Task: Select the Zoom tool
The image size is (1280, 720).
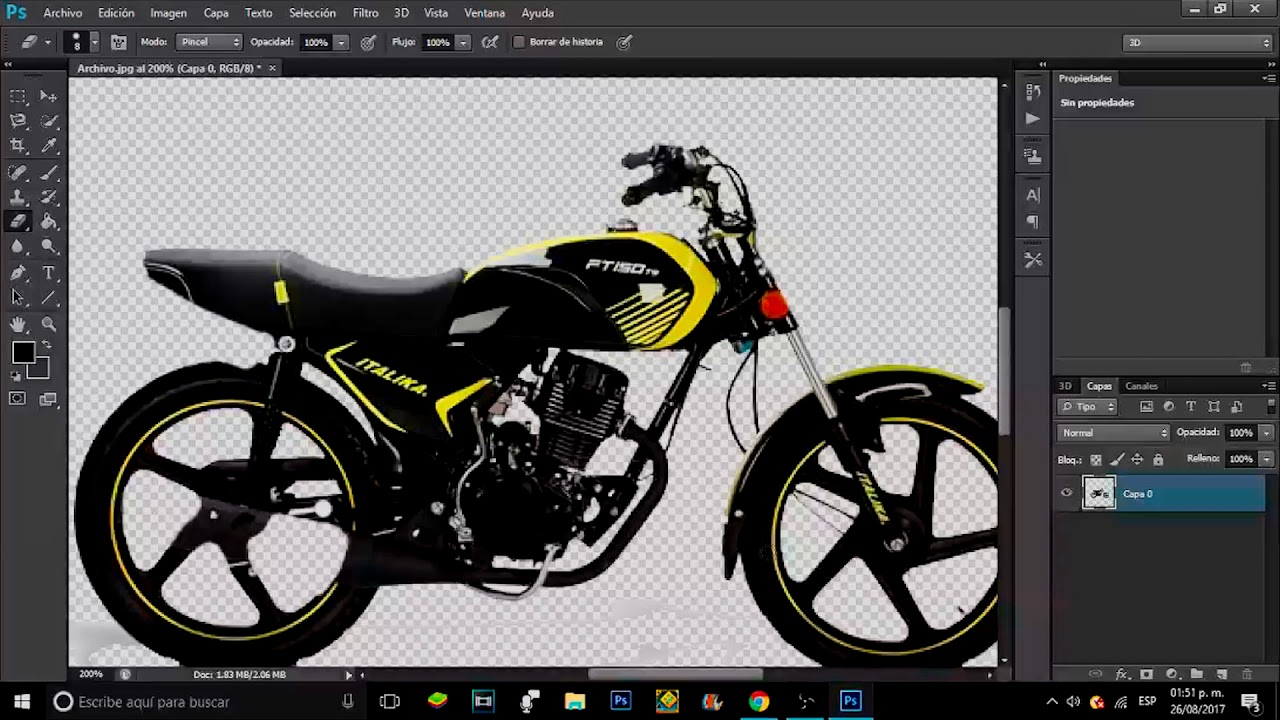Action: [48, 324]
